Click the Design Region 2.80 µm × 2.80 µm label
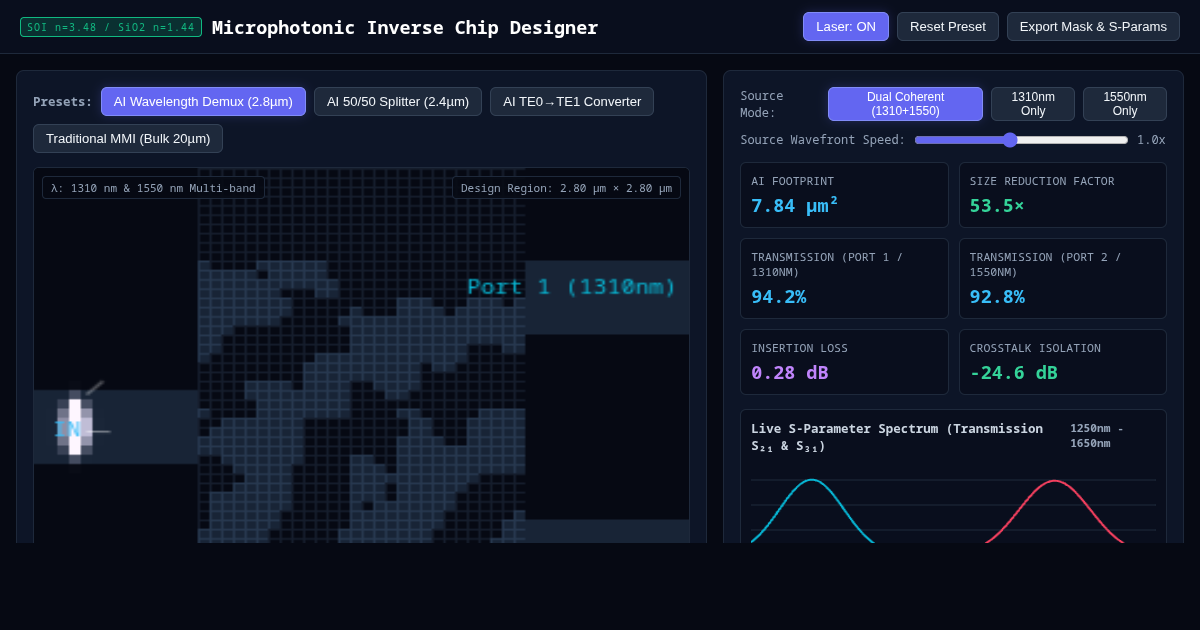This screenshot has height=630, width=1200. tap(566, 188)
